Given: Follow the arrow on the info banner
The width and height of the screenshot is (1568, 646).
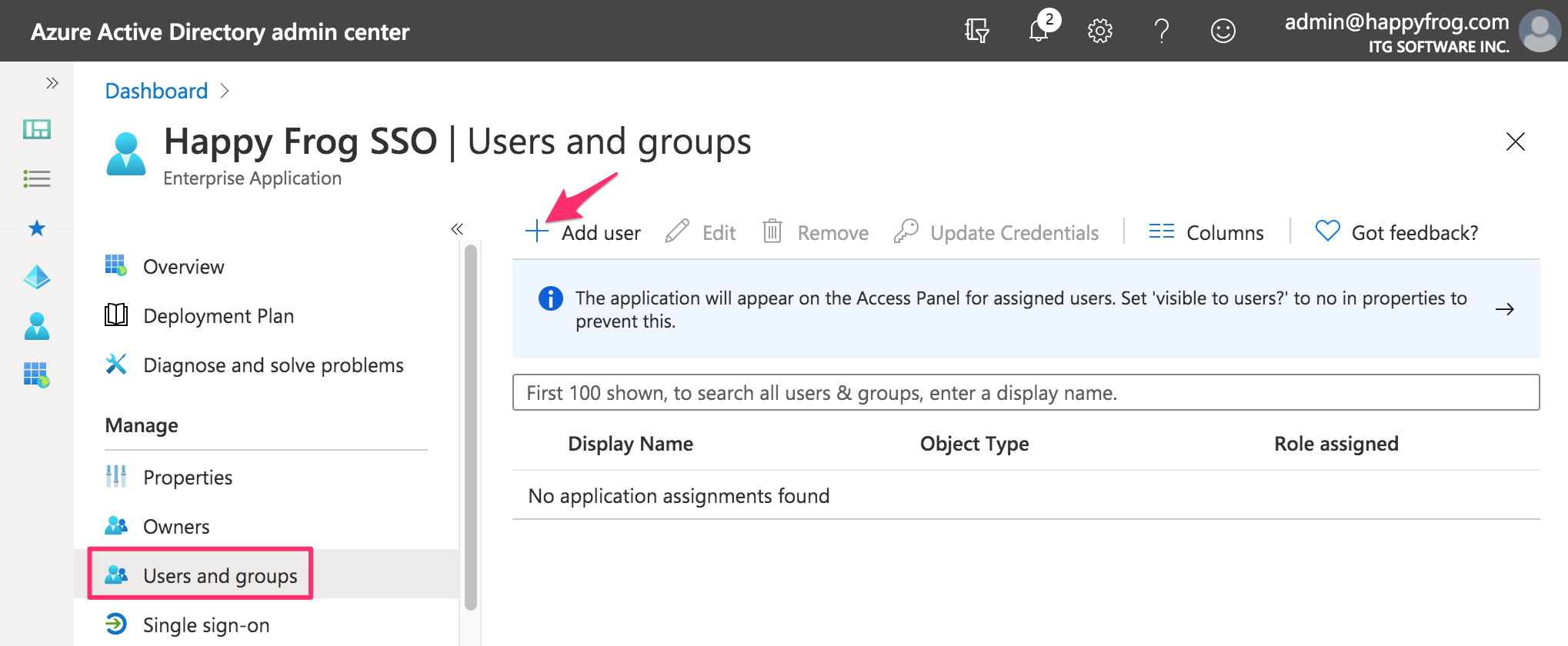Looking at the screenshot, I should tap(1504, 309).
